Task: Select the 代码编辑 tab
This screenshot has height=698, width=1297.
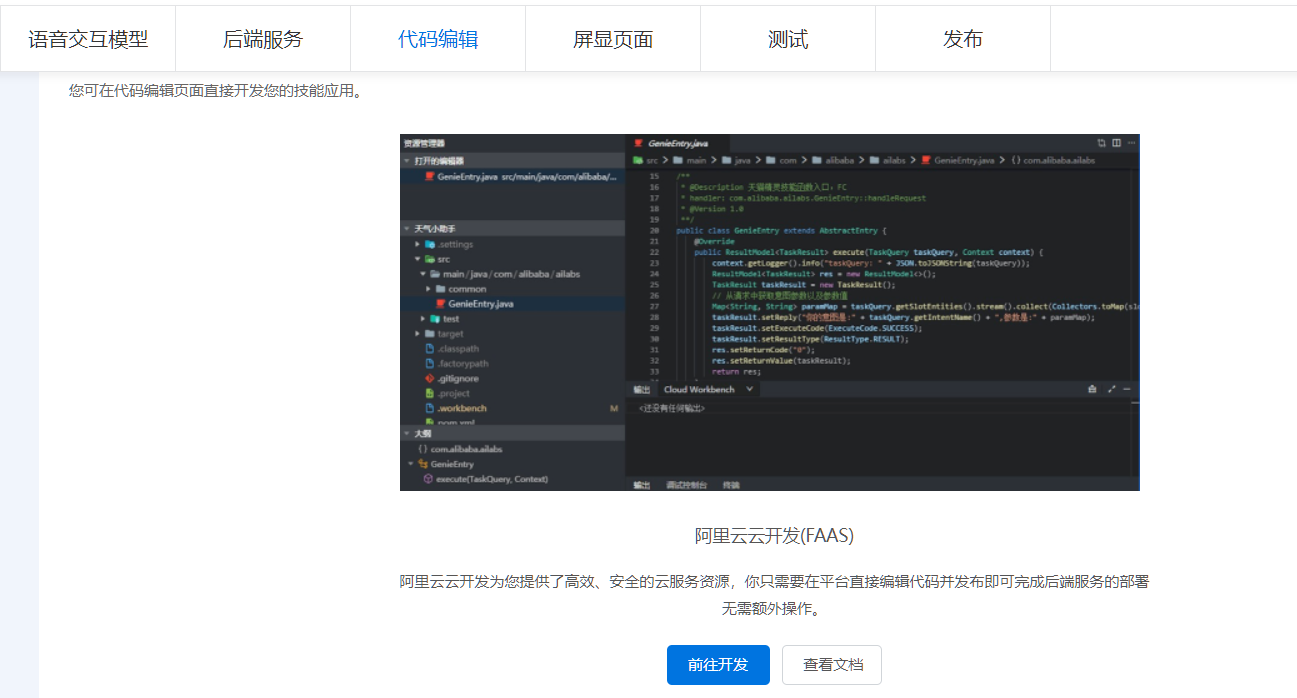Action: [x=438, y=39]
